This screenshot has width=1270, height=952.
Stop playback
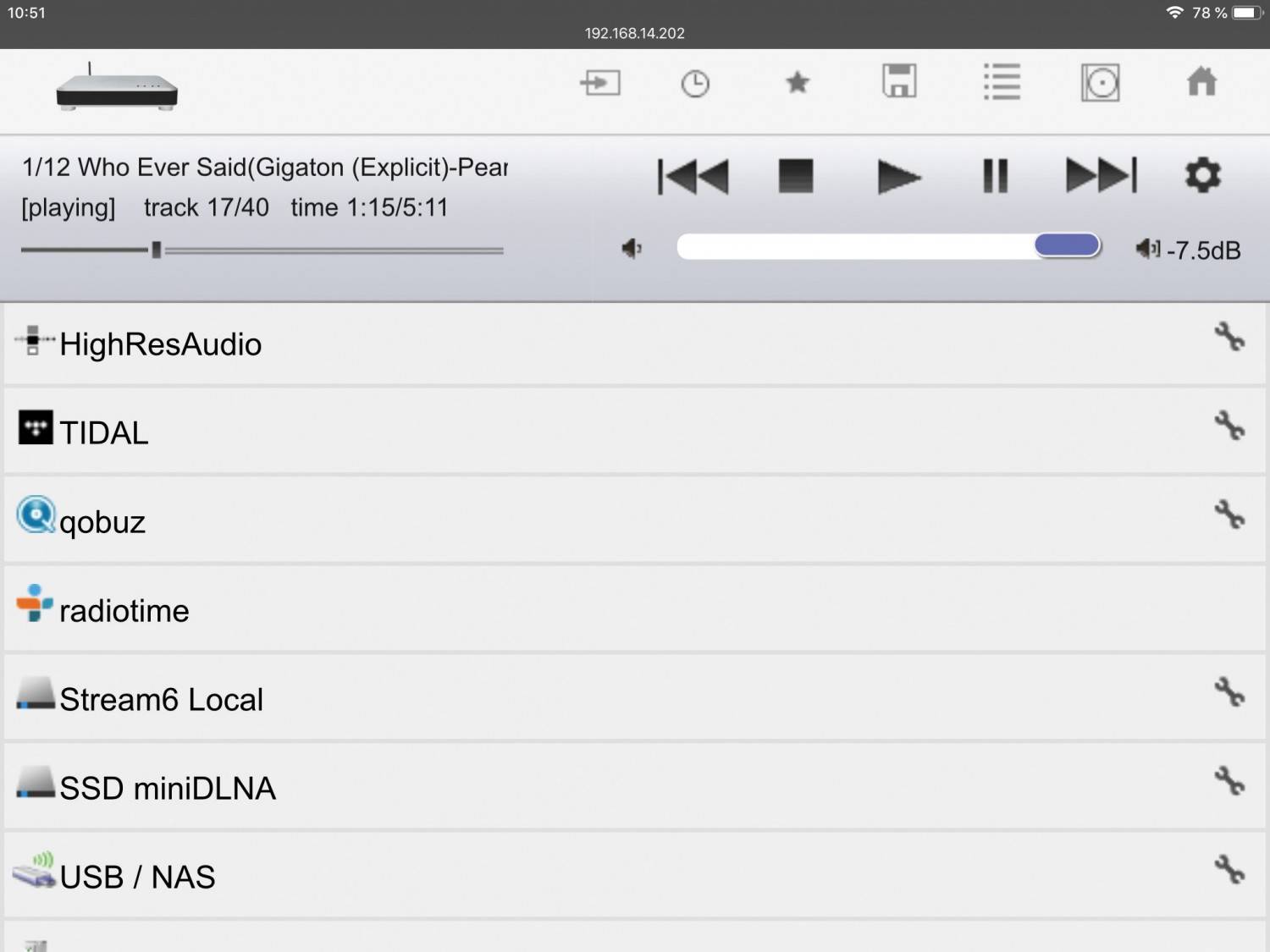(x=796, y=176)
